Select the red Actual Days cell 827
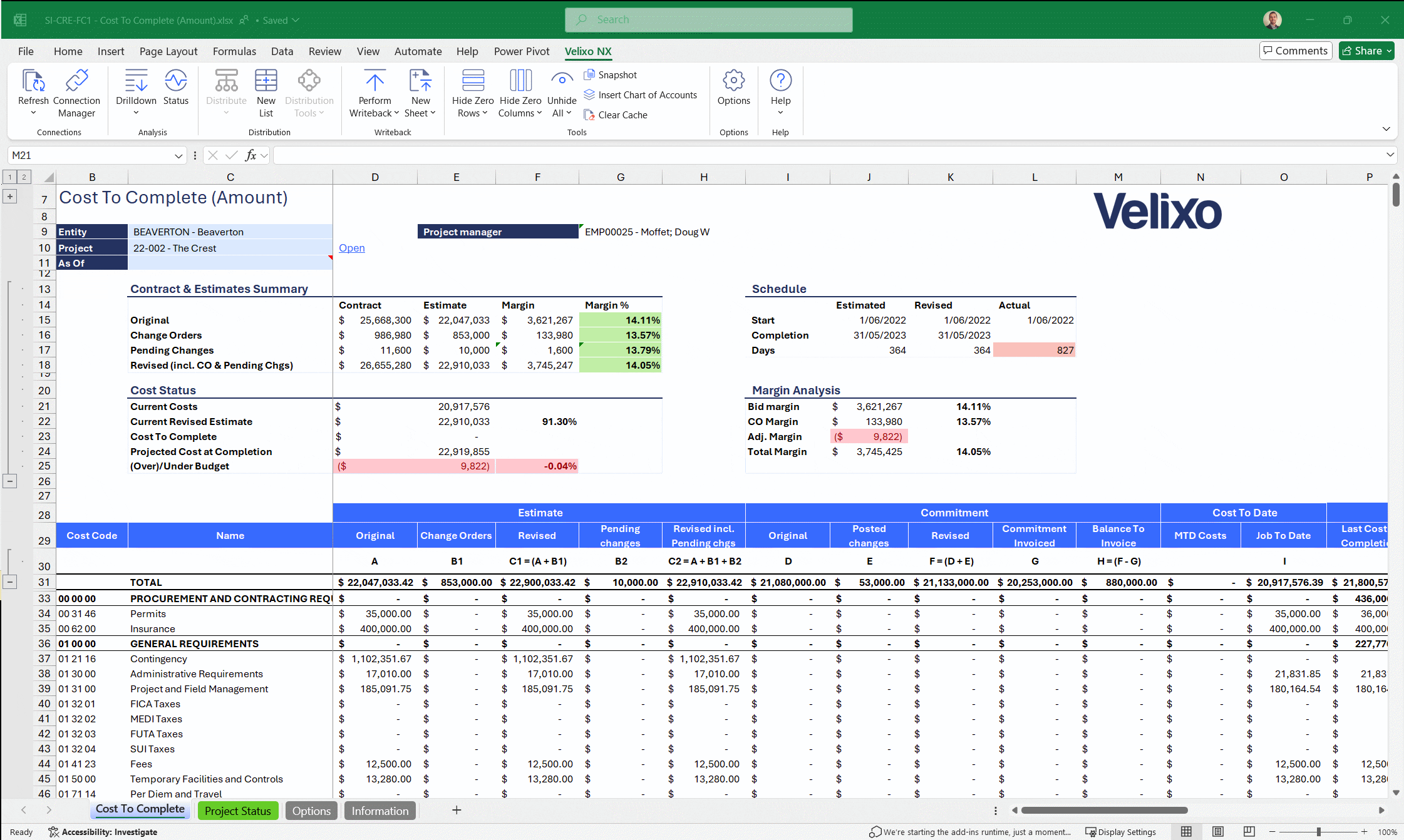The height and width of the screenshot is (840, 1404). point(1035,351)
